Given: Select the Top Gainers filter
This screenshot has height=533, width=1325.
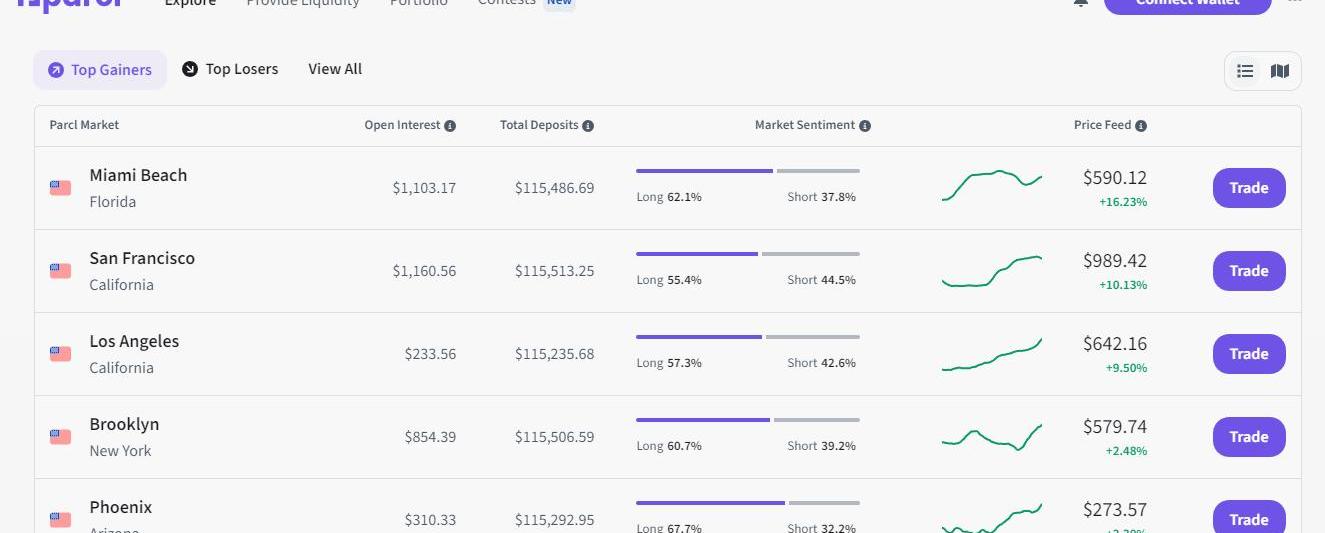Looking at the screenshot, I should pos(100,70).
